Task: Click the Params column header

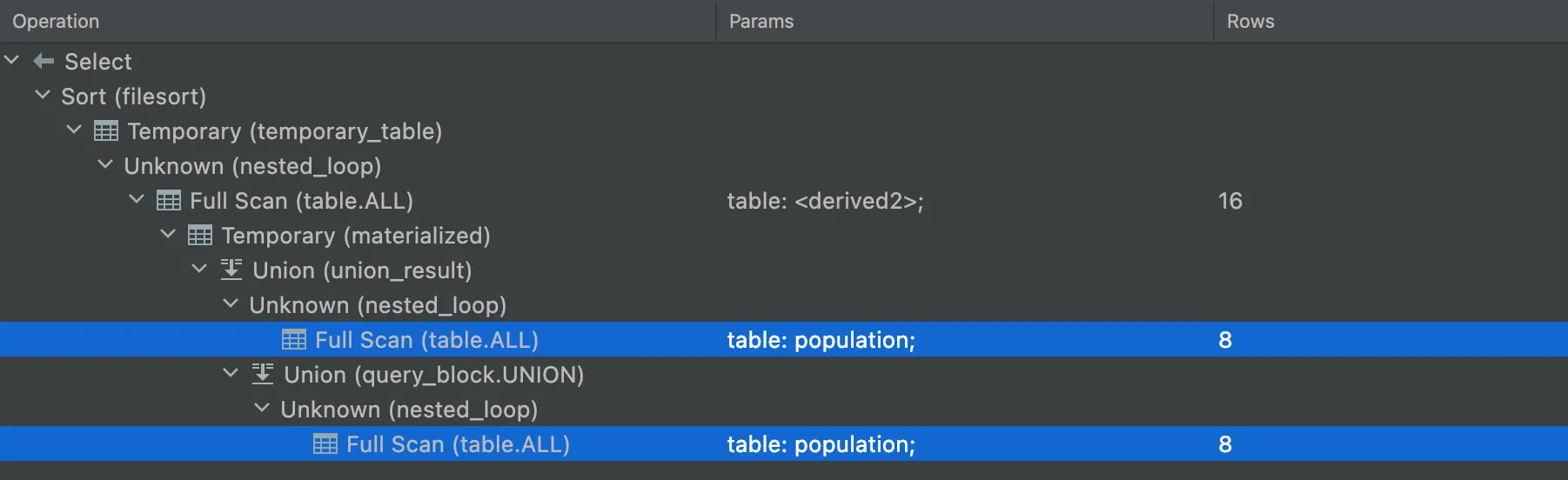Action: point(761,21)
